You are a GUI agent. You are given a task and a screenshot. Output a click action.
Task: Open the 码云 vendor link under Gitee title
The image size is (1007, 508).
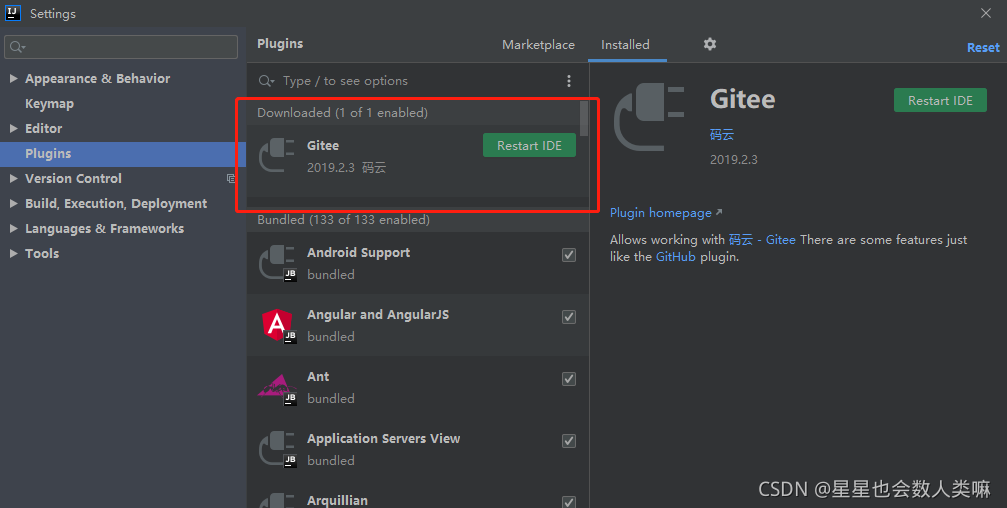pyautogui.click(x=722, y=134)
